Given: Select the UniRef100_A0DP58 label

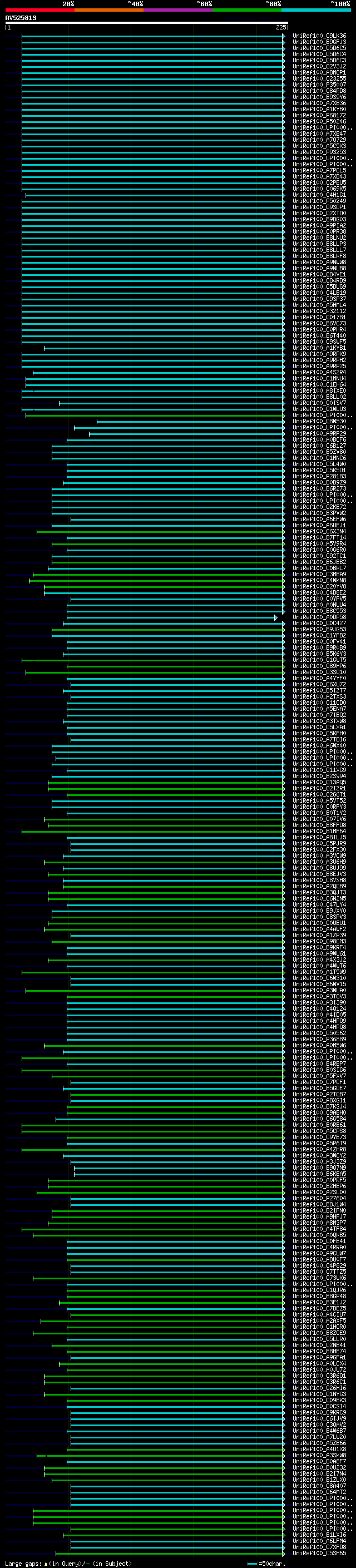Looking at the screenshot, I should 319,617.
